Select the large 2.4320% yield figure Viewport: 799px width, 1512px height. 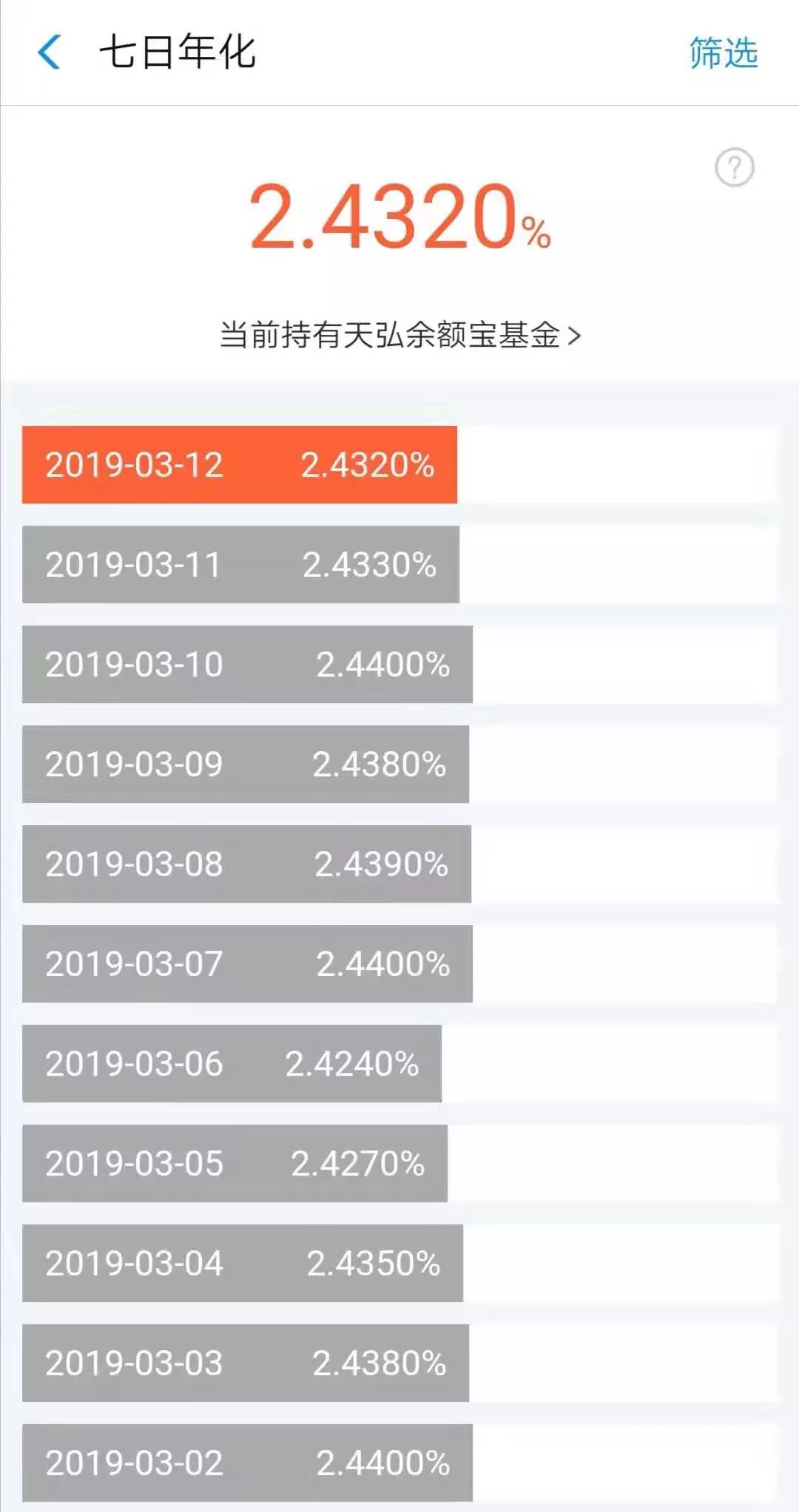[x=399, y=217]
